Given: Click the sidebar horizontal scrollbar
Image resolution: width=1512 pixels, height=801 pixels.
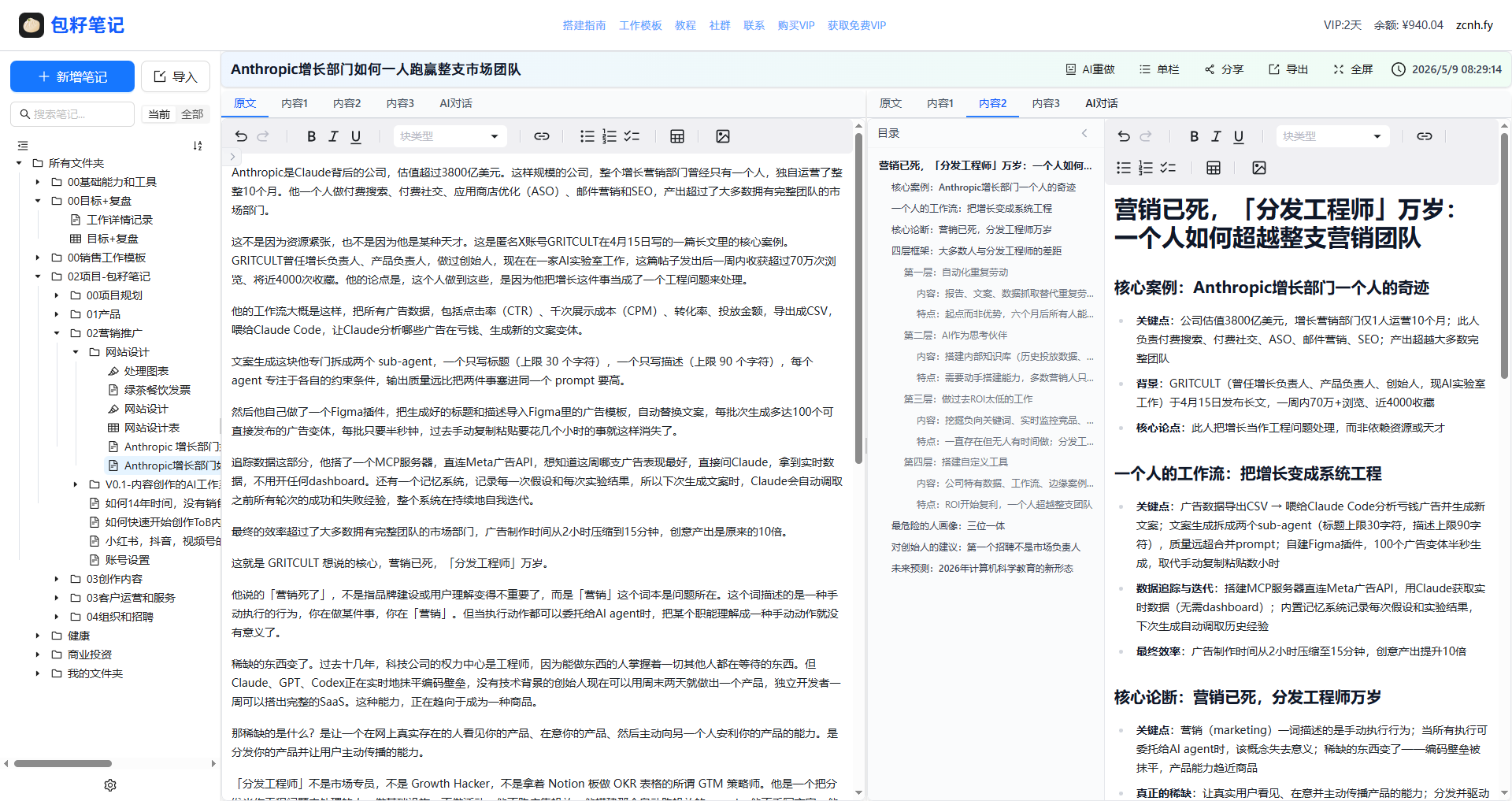Looking at the screenshot, I should [x=63, y=763].
